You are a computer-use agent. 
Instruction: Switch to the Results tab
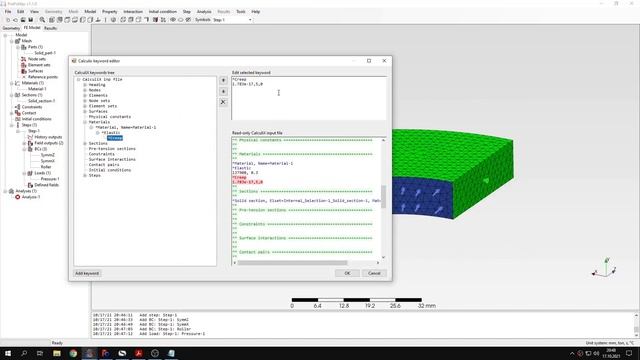51,28
